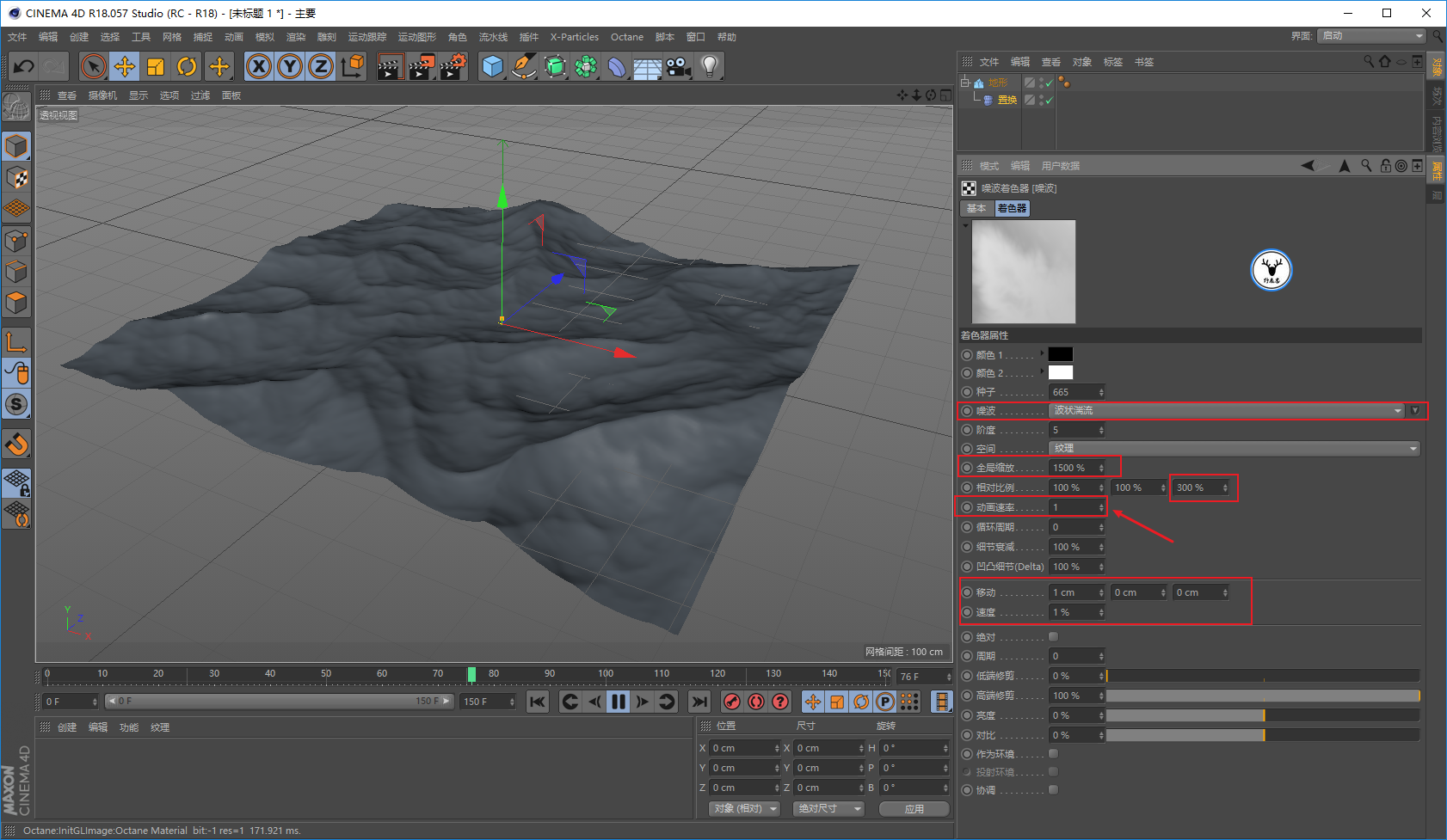
Task: Pause the animation playback
Action: click(619, 702)
